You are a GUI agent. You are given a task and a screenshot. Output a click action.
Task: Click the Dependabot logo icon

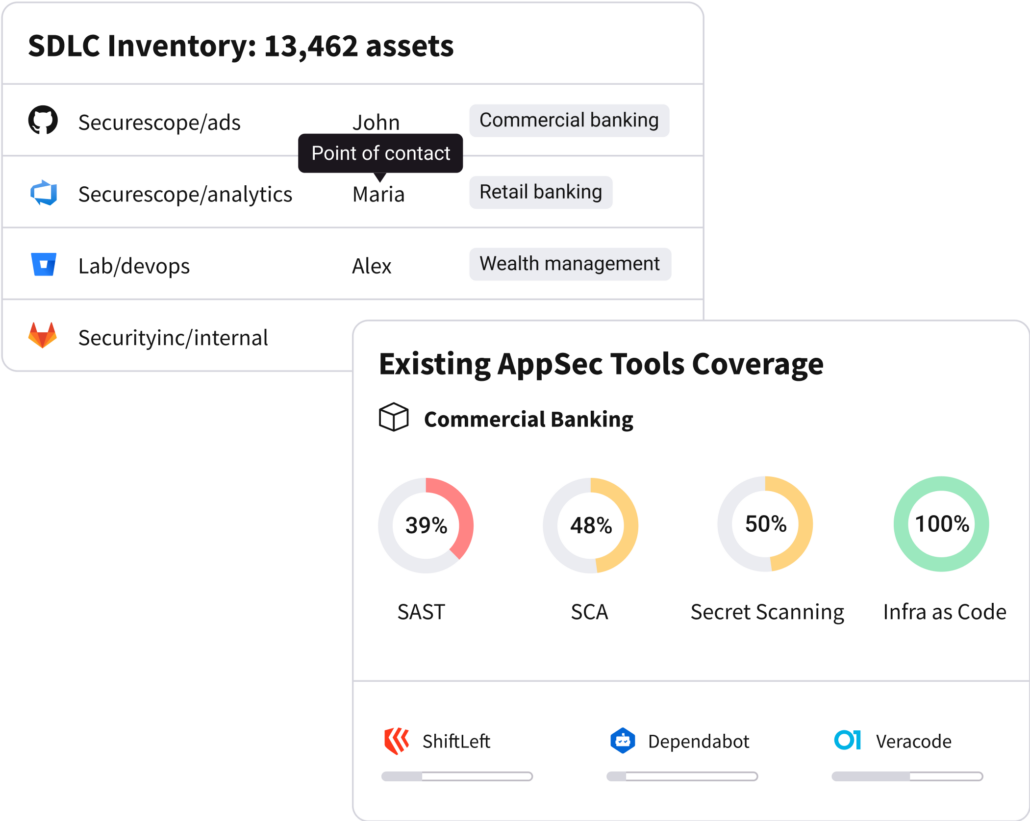pos(622,741)
